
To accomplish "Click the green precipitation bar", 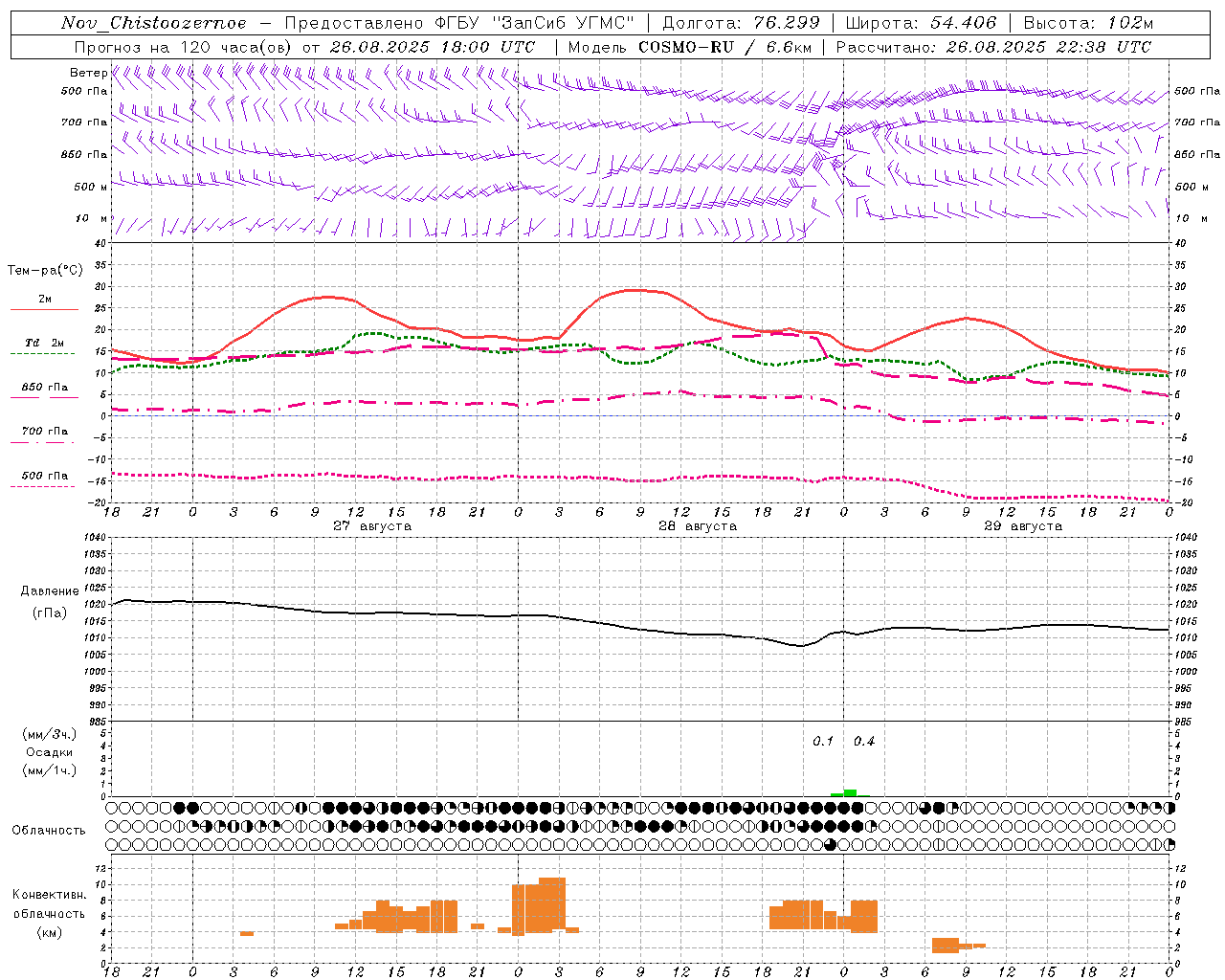I will tap(850, 792).
